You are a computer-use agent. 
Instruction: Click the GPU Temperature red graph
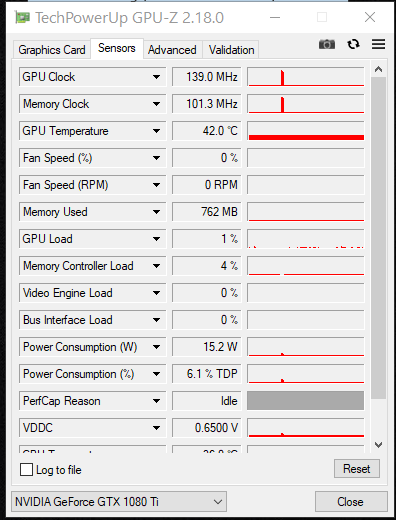point(306,131)
